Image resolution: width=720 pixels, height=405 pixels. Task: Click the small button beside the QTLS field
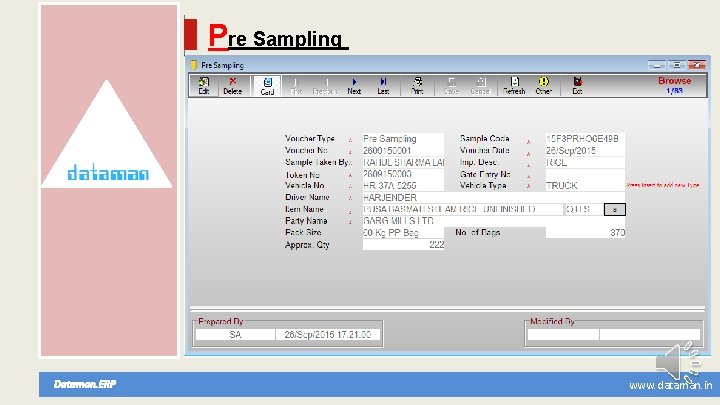[x=614, y=209]
